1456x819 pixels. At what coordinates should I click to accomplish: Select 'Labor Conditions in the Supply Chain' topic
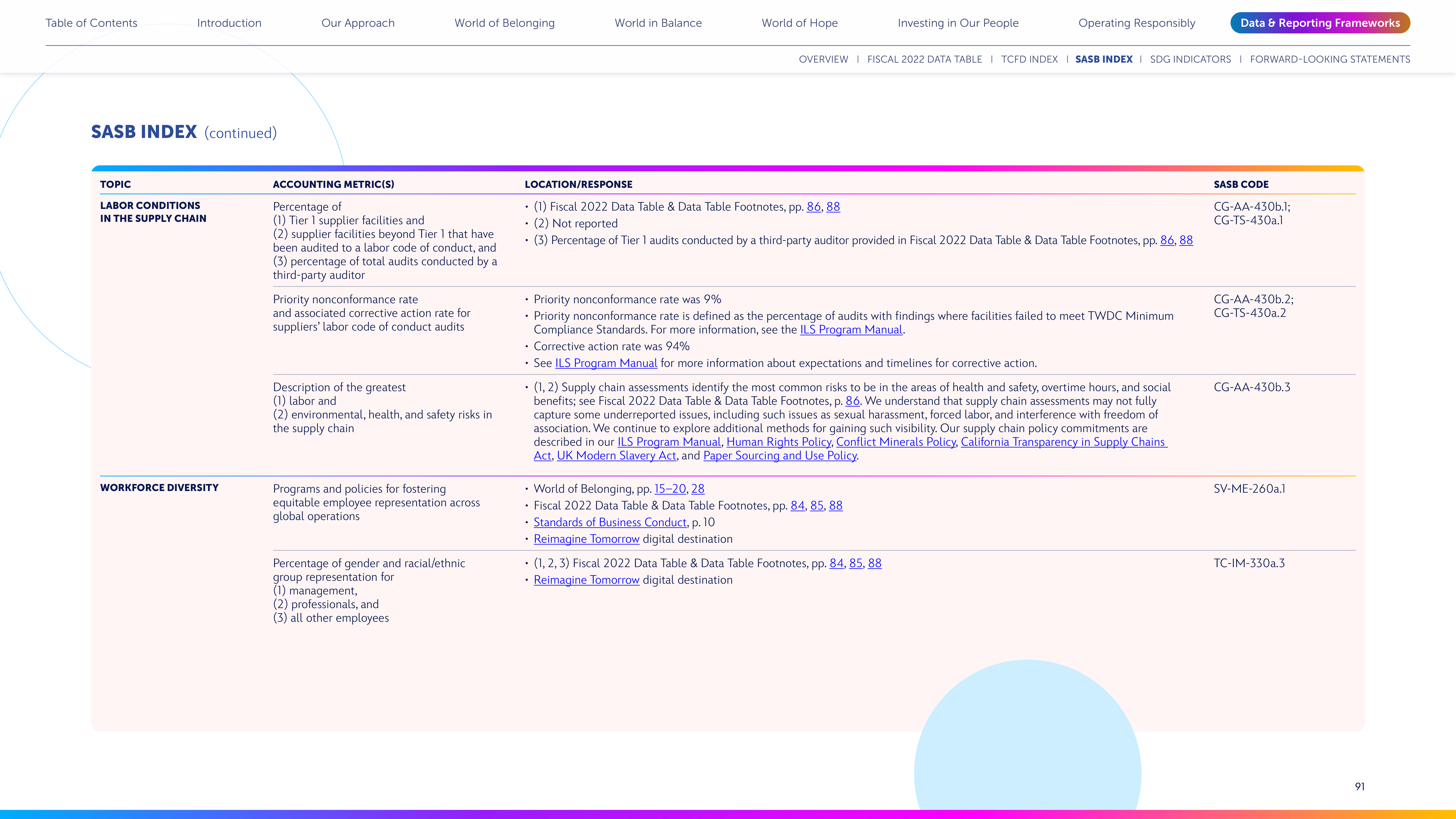point(153,212)
